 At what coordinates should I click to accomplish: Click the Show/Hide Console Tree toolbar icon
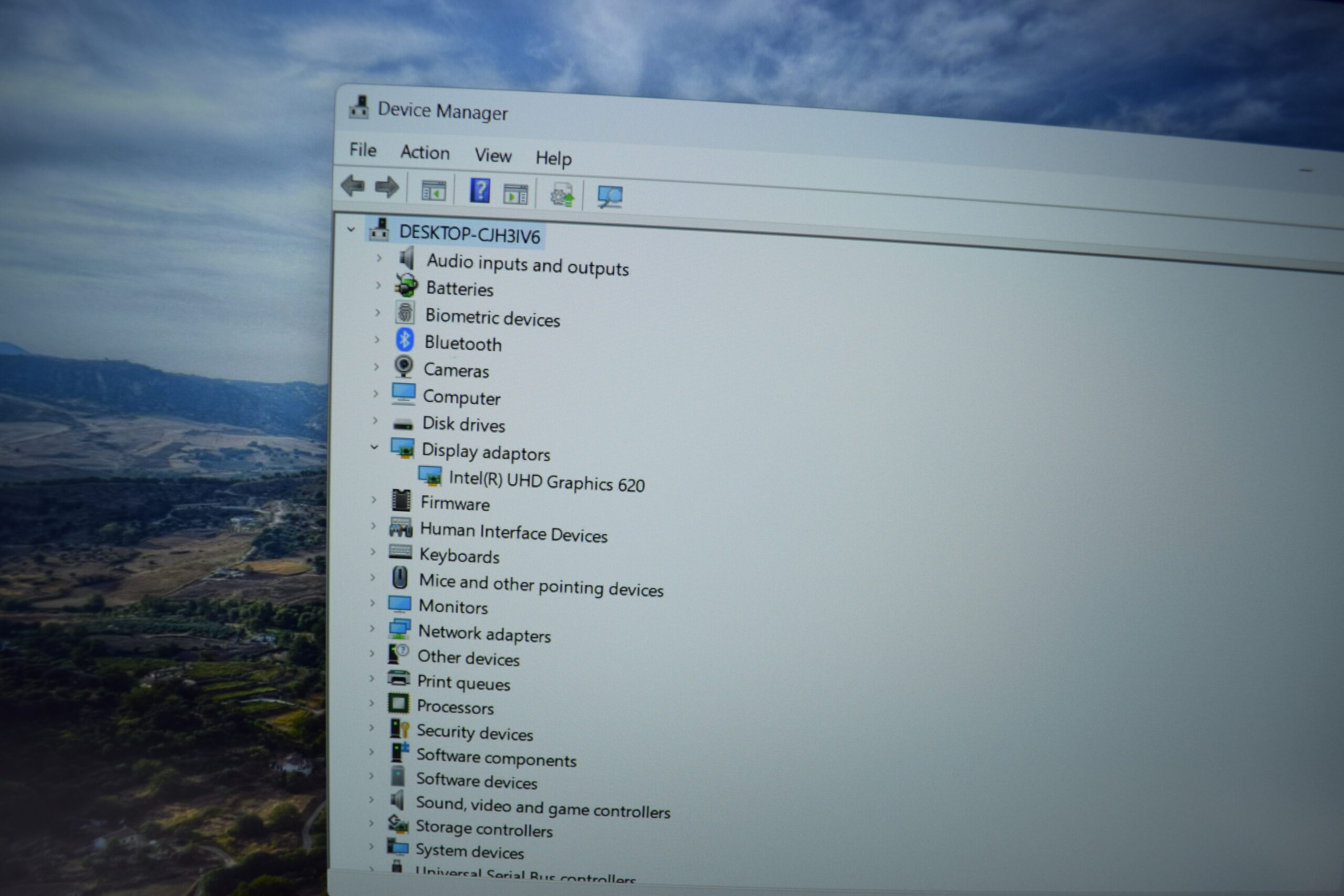[434, 191]
